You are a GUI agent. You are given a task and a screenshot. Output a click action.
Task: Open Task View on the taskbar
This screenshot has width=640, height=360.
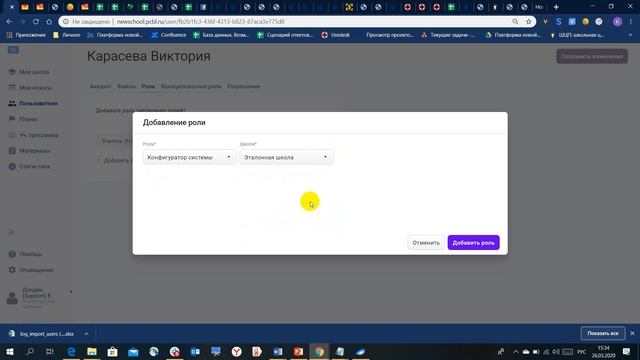[x=50, y=351]
